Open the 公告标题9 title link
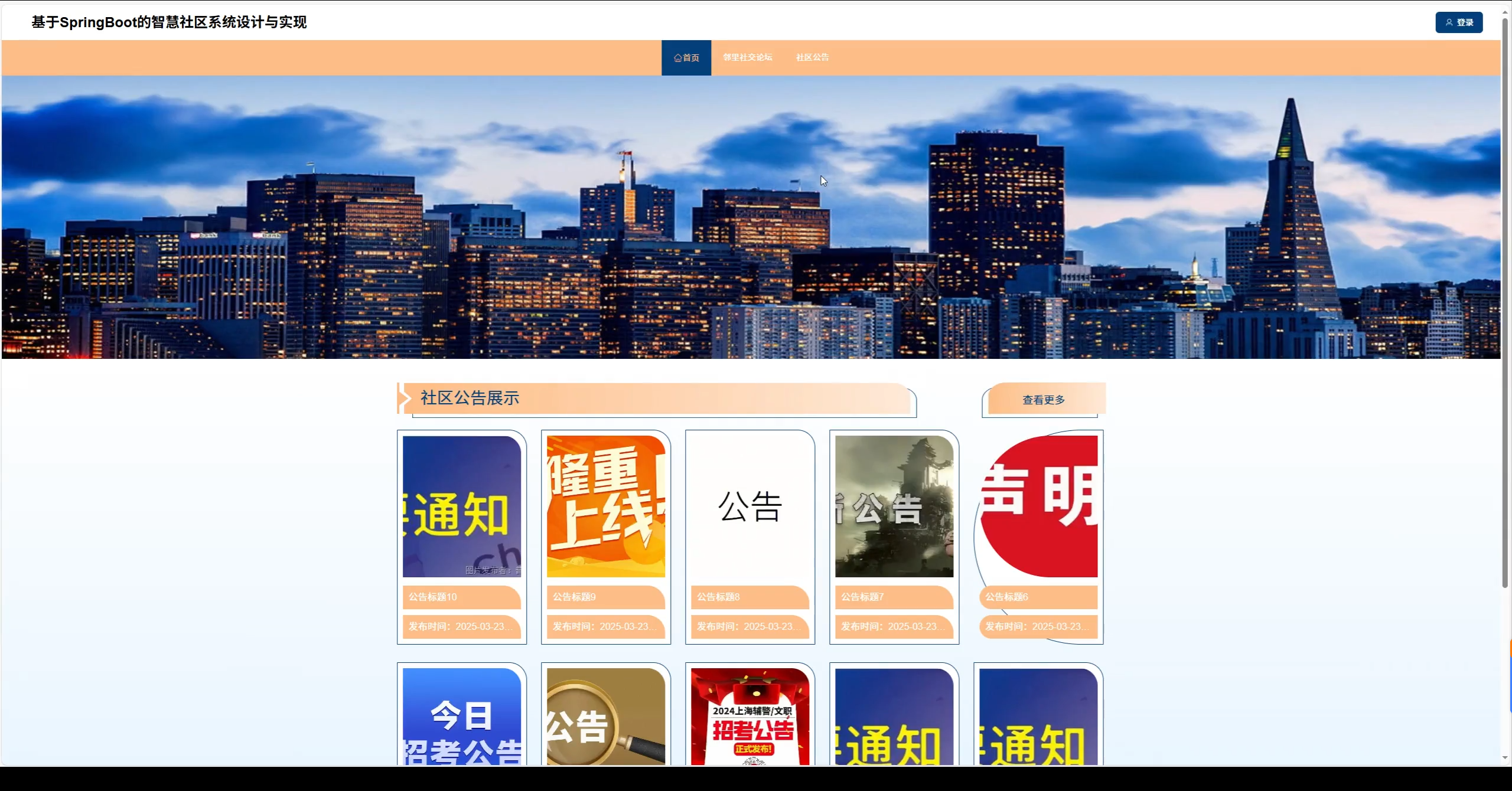The image size is (1512, 791). (x=574, y=597)
